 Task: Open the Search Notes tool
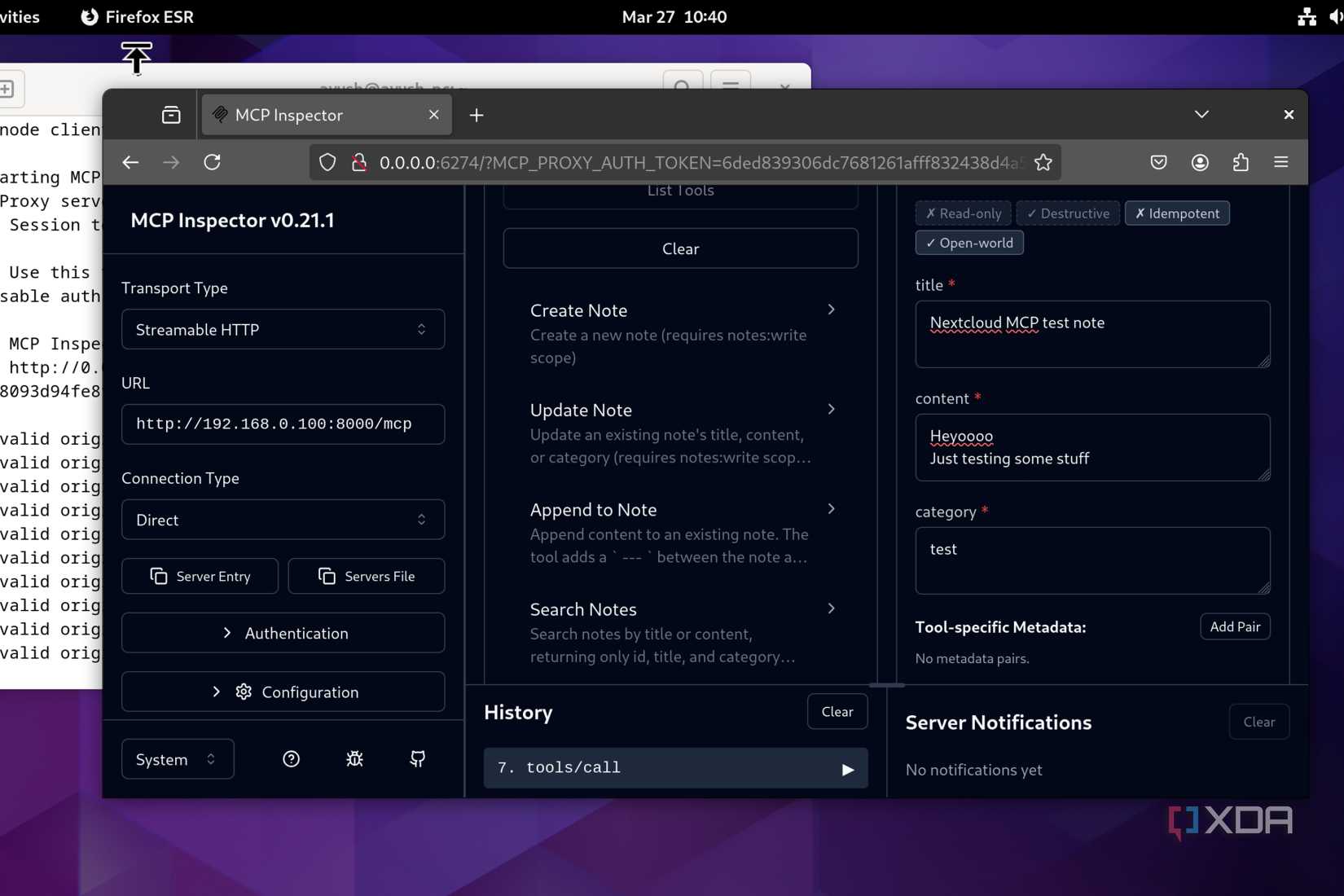click(x=680, y=632)
